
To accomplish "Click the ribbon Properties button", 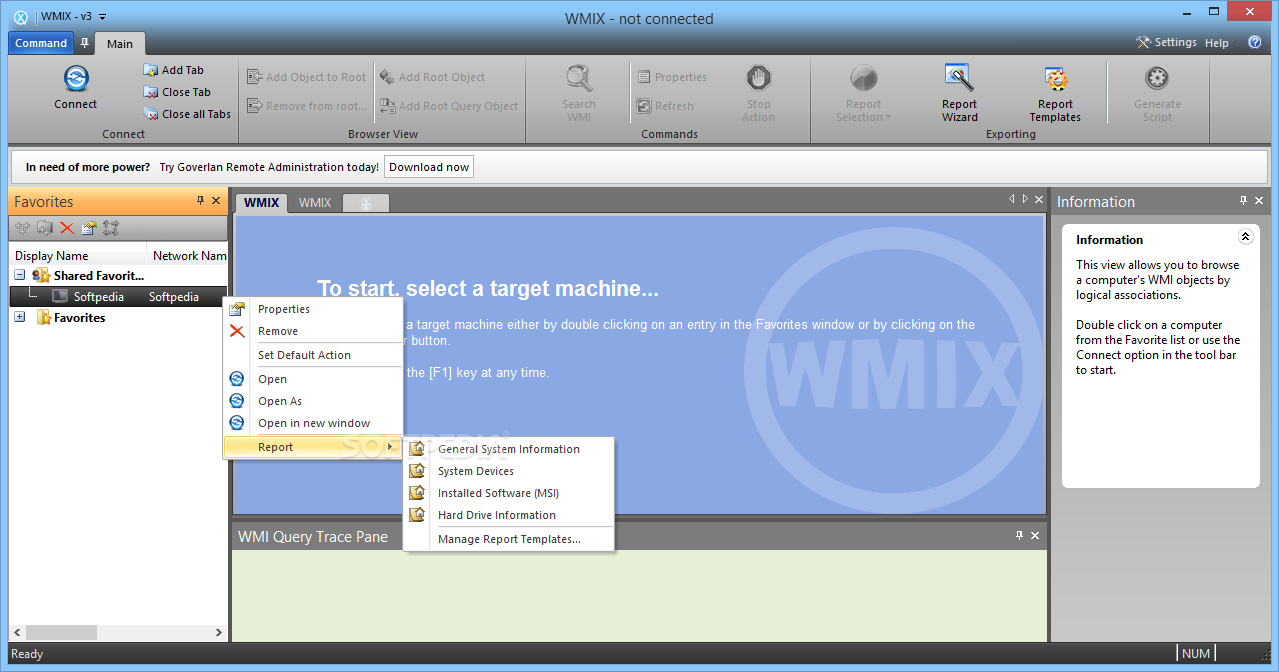I will point(672,77).
